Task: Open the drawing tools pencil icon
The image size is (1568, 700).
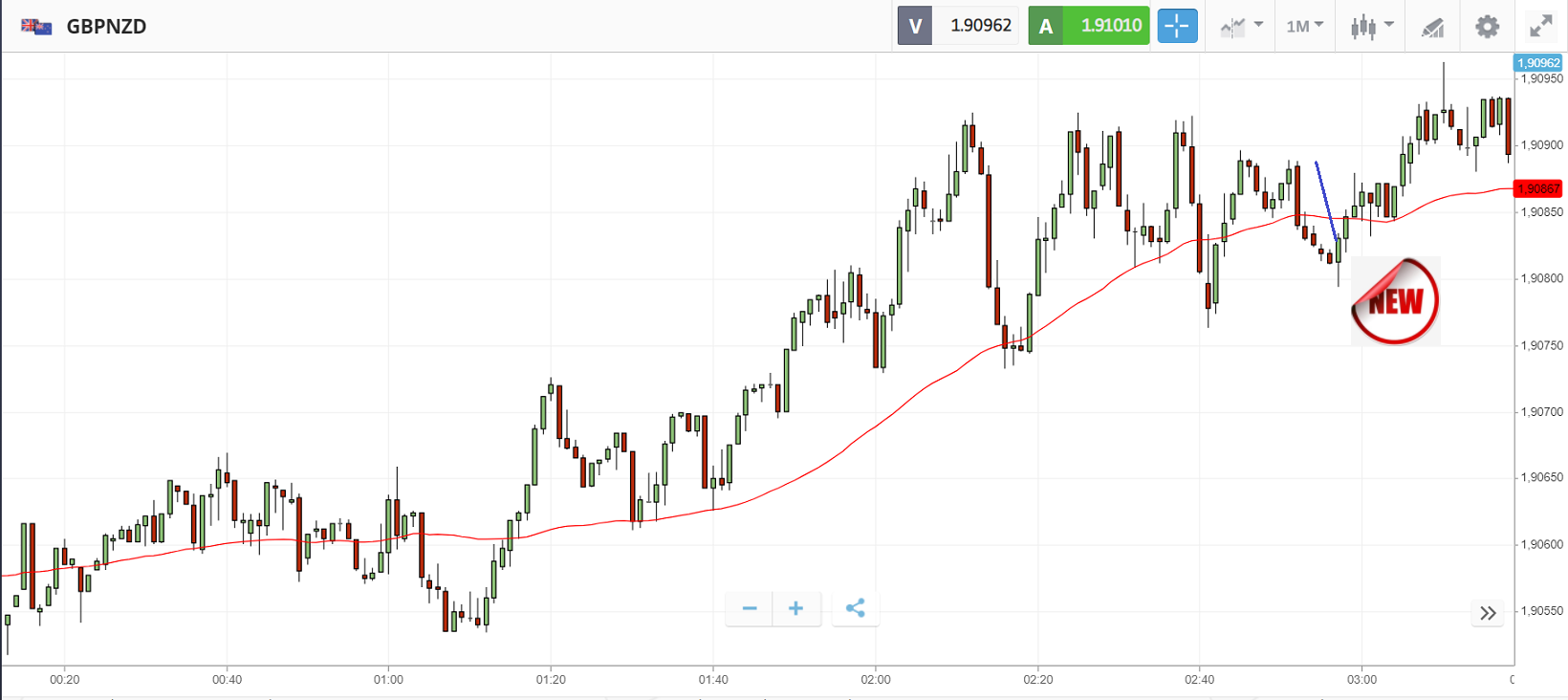Action: [x=1432, y=27]
